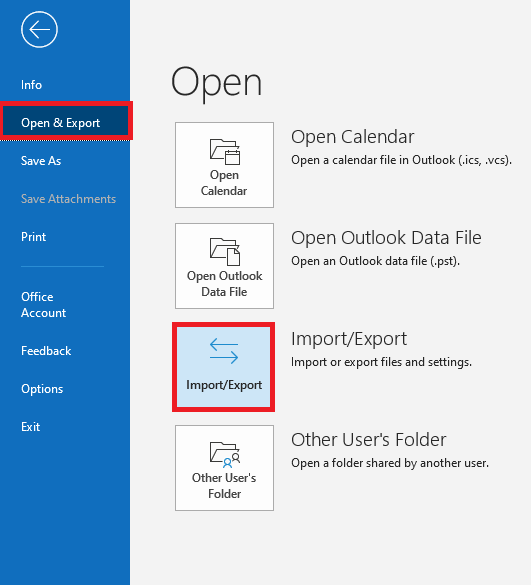The height and width of the screenshot is (585, 531).
Task: Select Save Attachments in sidebar
Action: point(68,199)
